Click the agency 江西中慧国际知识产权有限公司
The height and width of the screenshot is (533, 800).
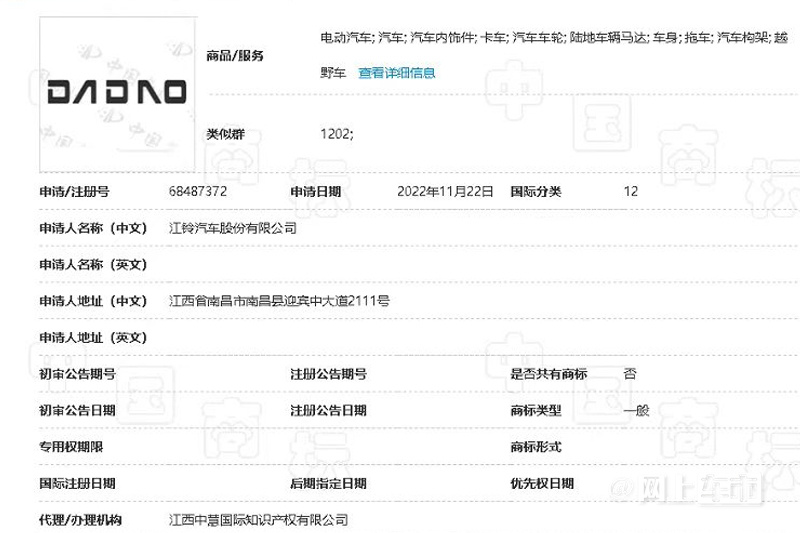coord(258,520)
